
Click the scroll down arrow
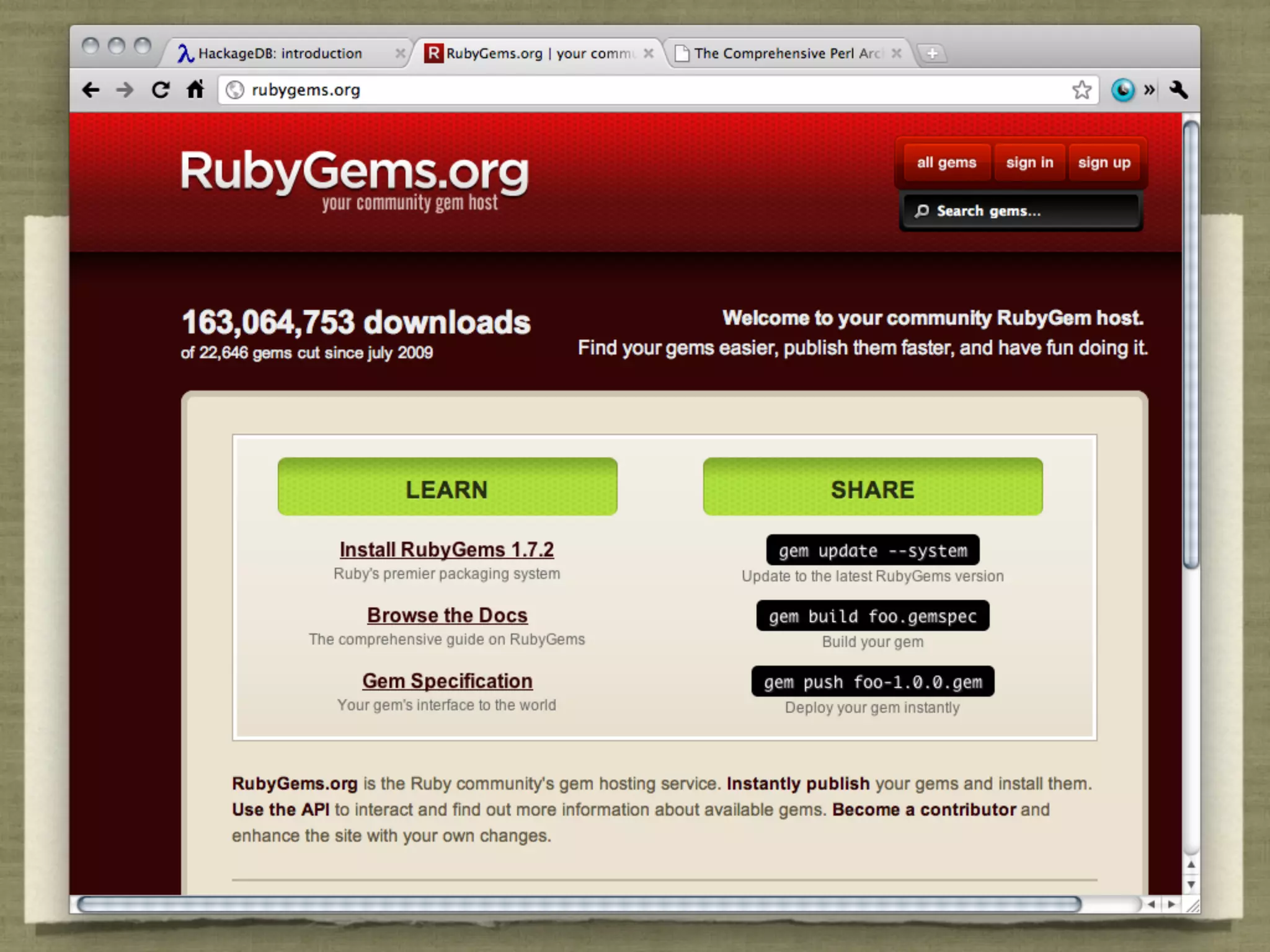(1191, 884)
